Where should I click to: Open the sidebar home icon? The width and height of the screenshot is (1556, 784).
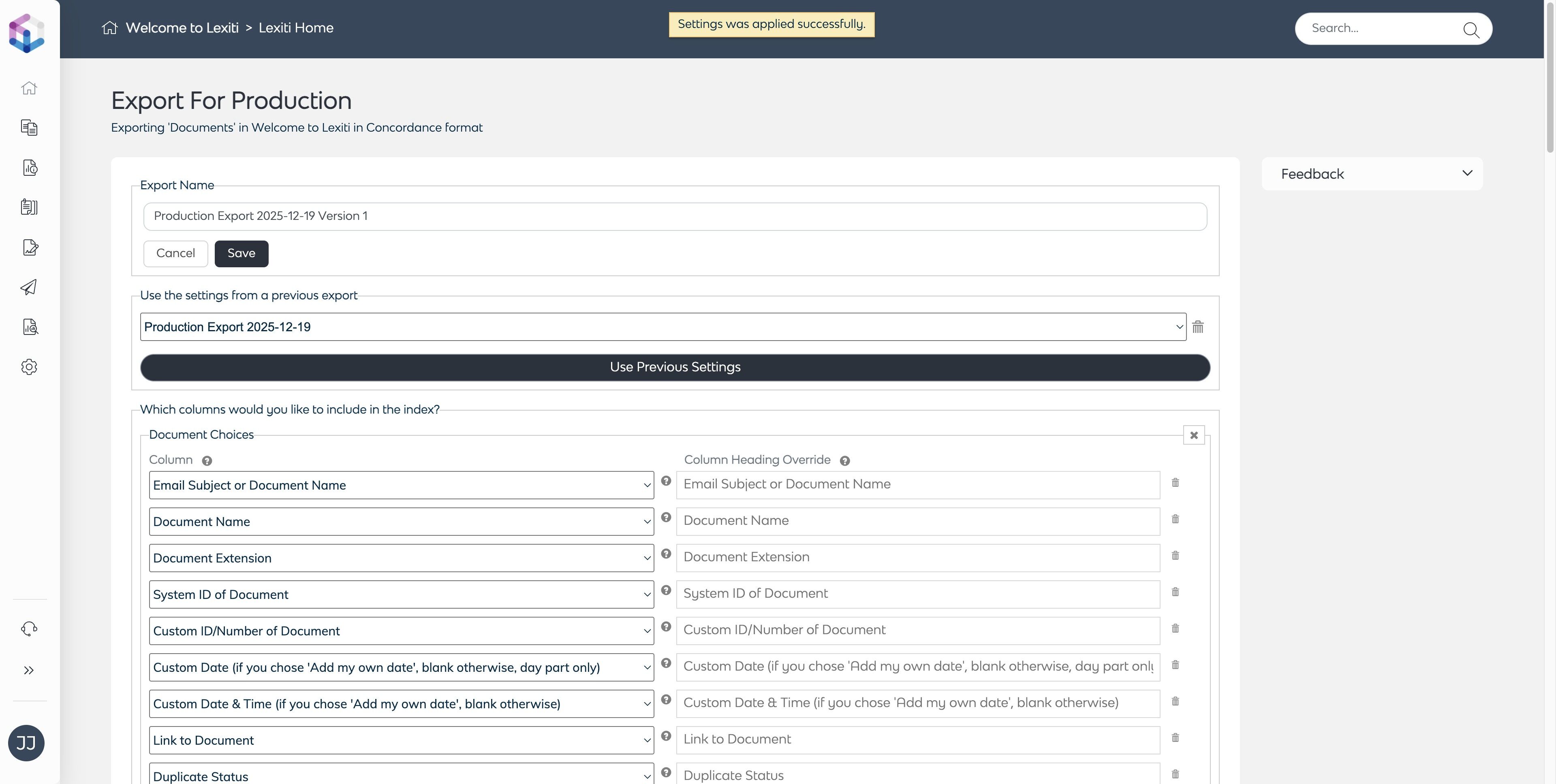click(29, 88)
